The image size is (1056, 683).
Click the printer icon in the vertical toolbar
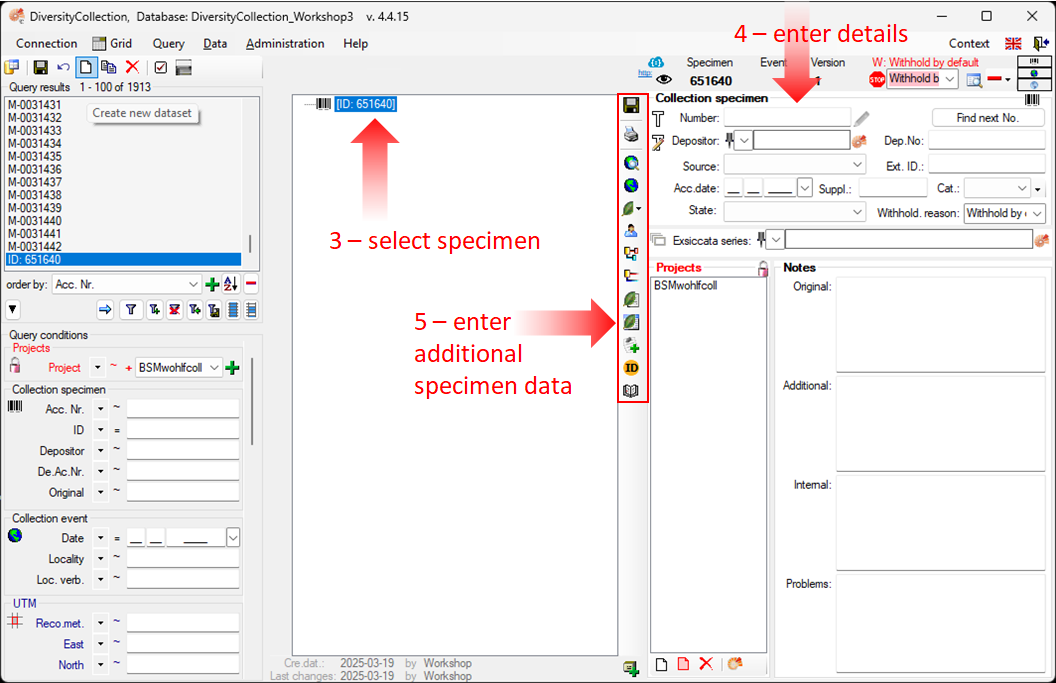pyautogui.click(x=631, y=135)
